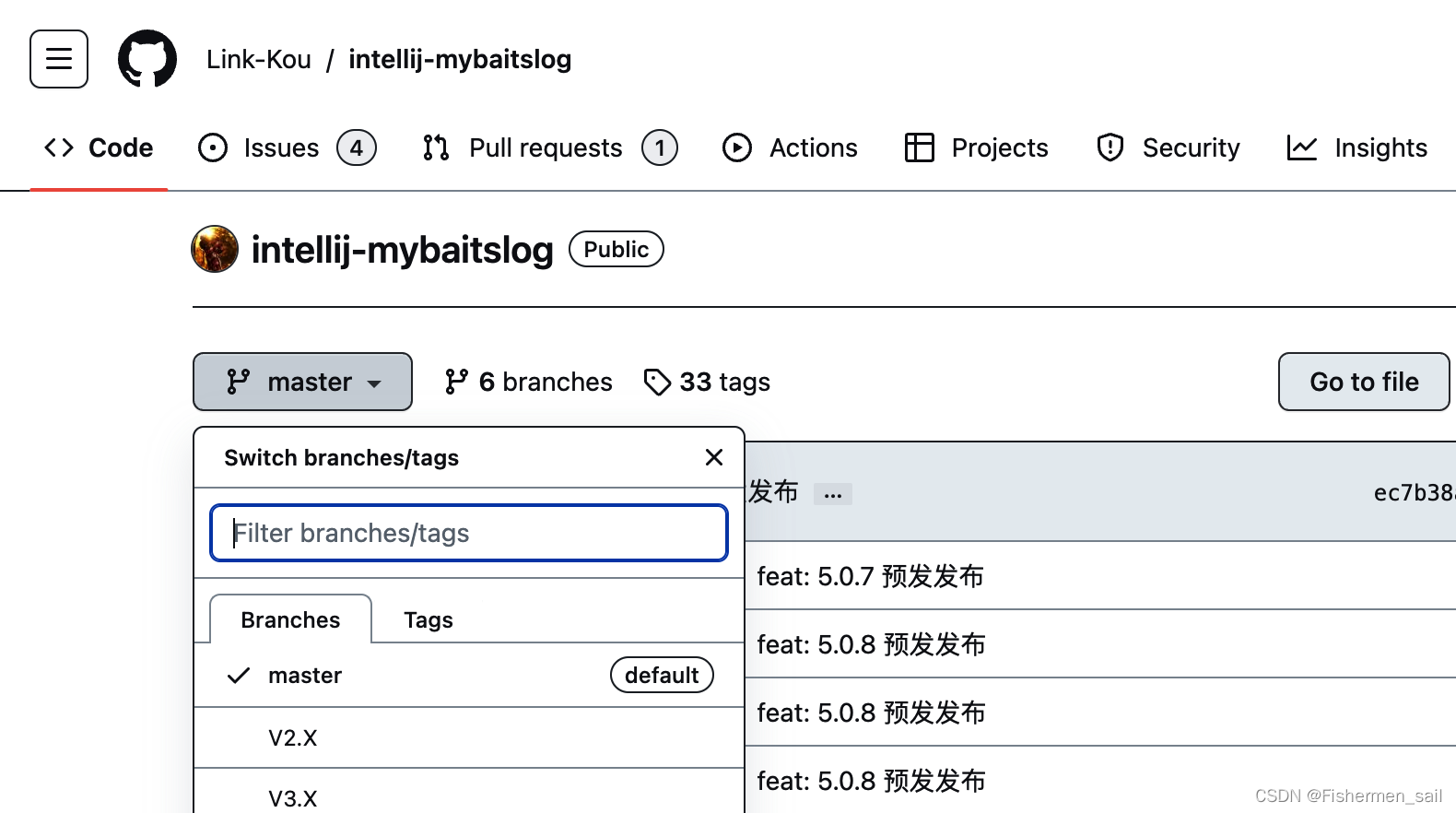Click the caret arrow on master button

[374, 384]
